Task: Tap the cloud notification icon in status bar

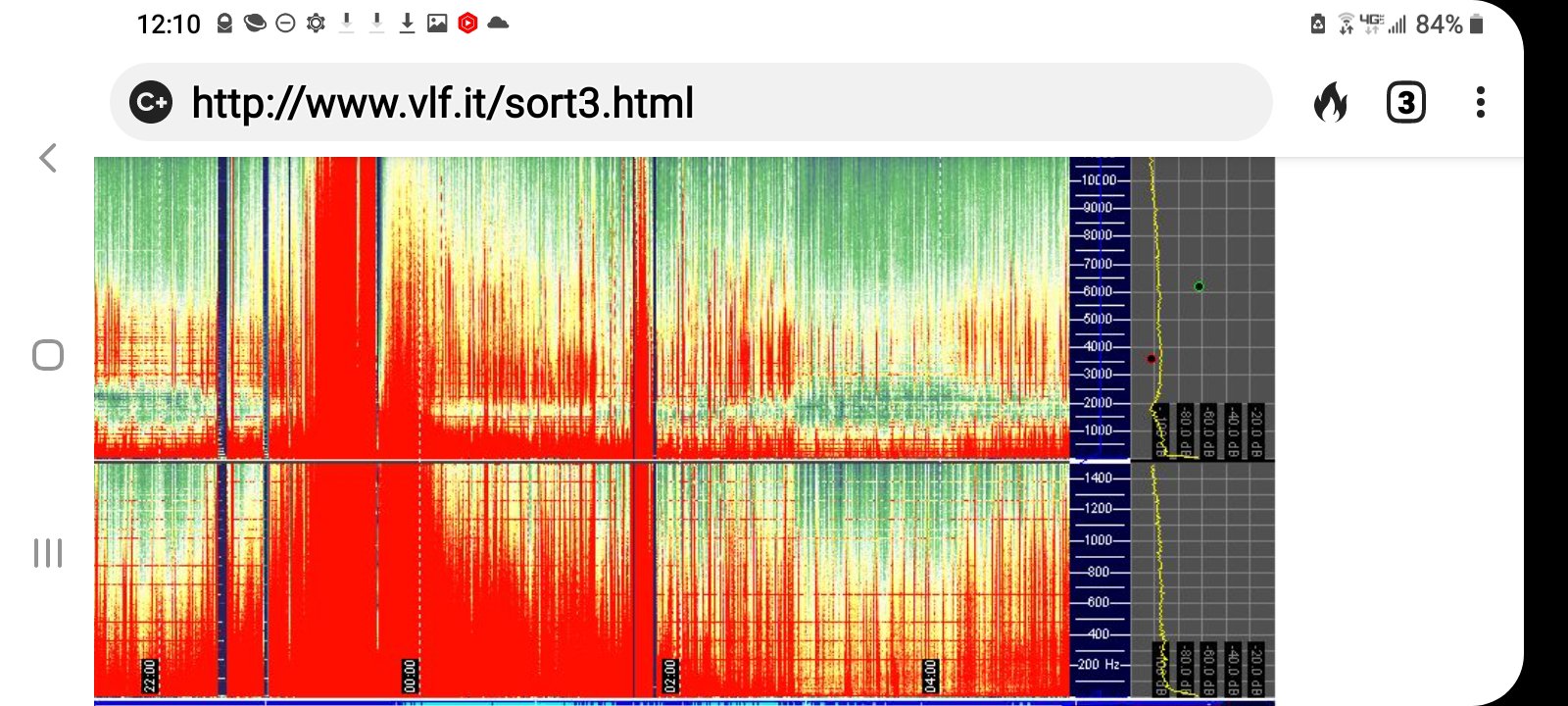Action: point(498,24)
